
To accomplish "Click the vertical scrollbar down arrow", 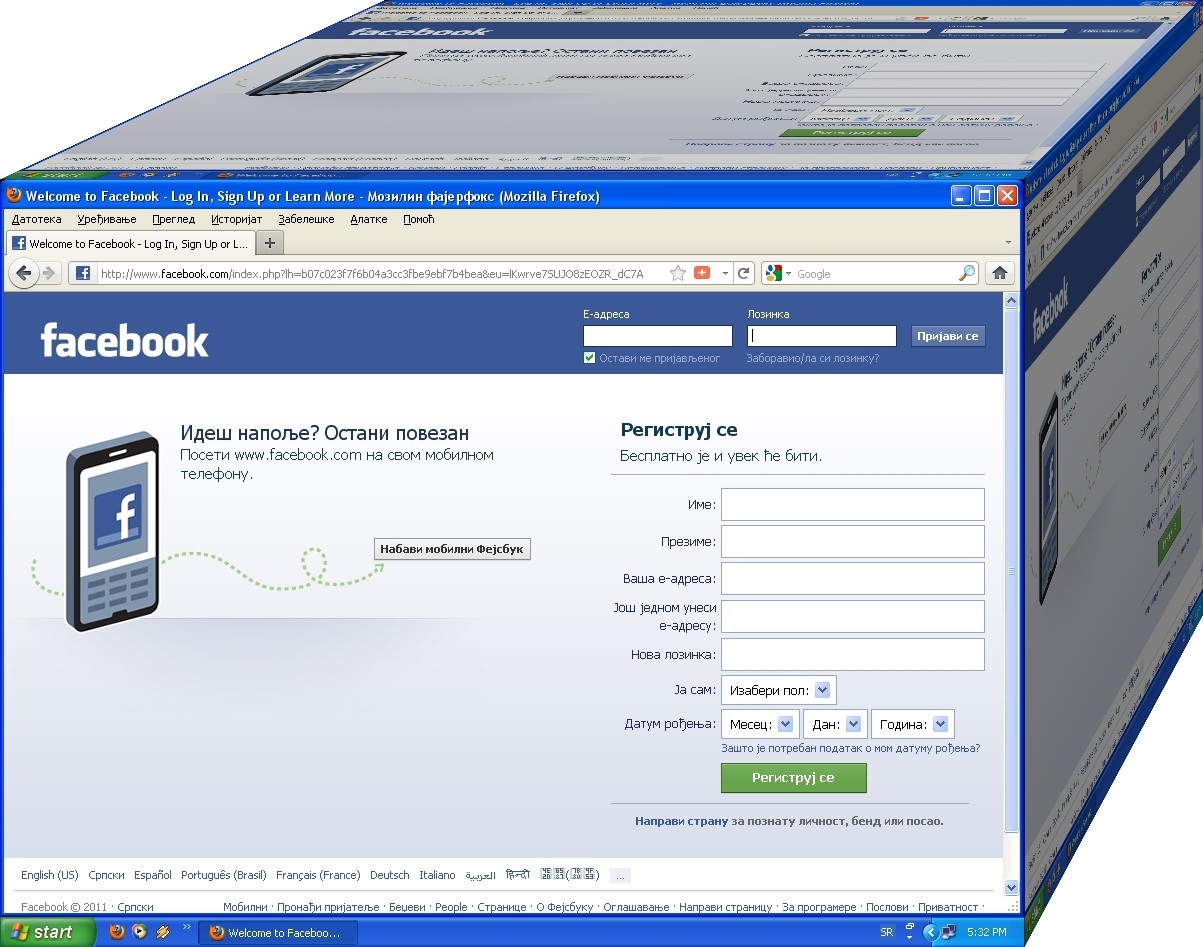I will click(x=1011, y=887).
